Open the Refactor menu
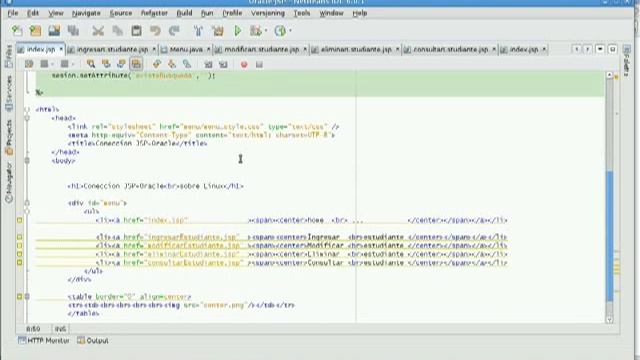Viewport: 640px width, 360px height. [x=154, y=13]
